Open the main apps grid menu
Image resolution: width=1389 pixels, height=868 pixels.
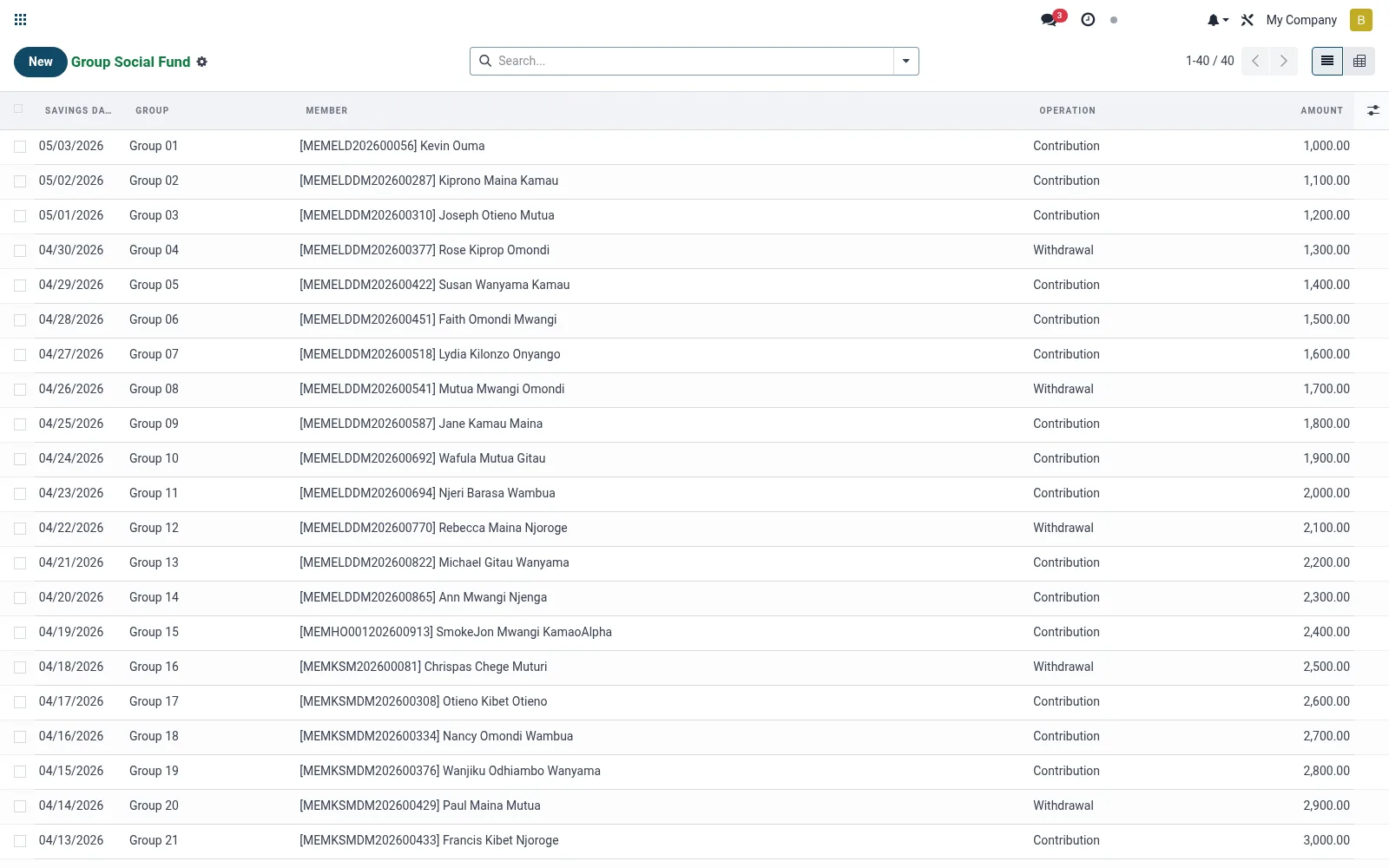pyautogui.click(x=21, y=19)
